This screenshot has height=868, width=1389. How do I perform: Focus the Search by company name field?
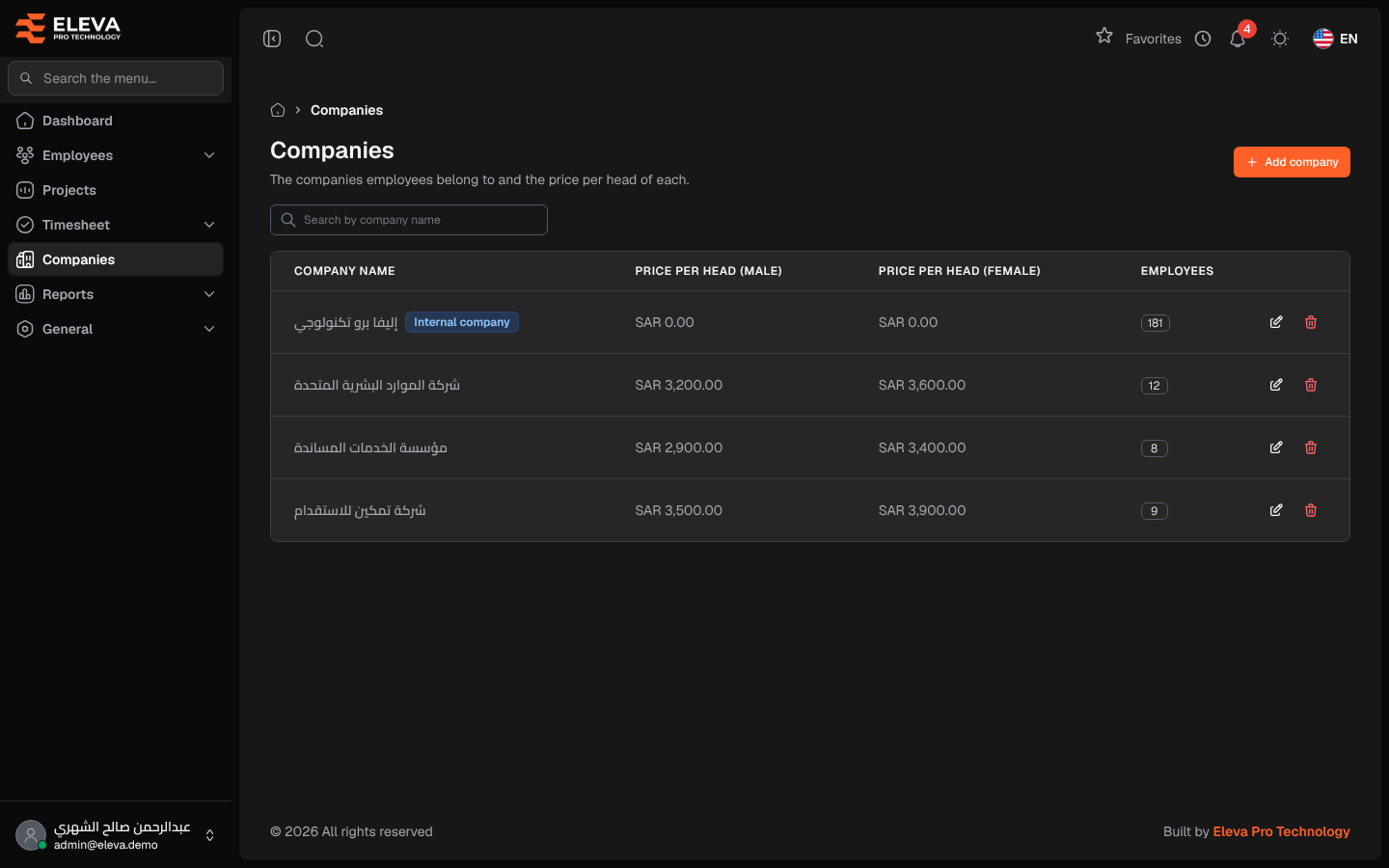coord(409,220)
